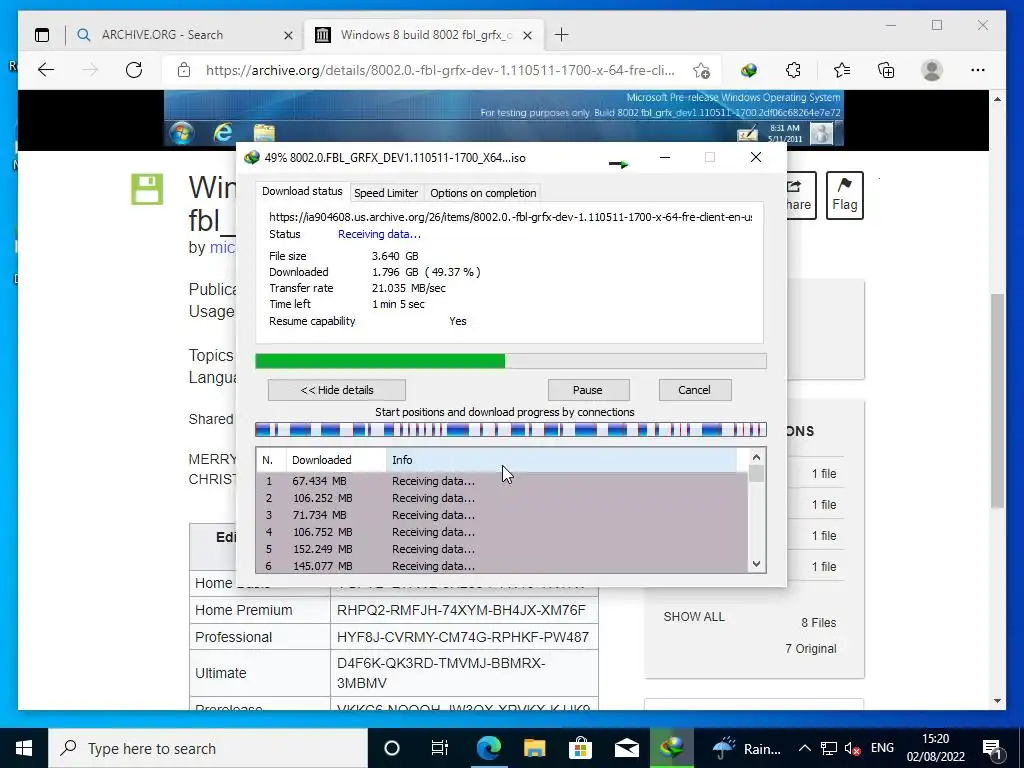This screenshot has height=768, width=1024.
Task: Select connection row with 106.752 MB
Action: coord(502,532)
